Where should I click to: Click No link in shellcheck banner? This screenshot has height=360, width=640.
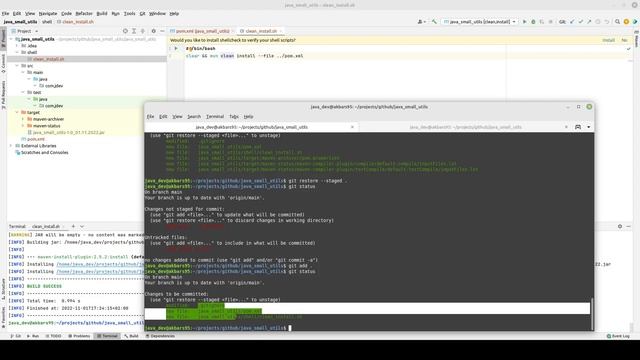[624, 40]
